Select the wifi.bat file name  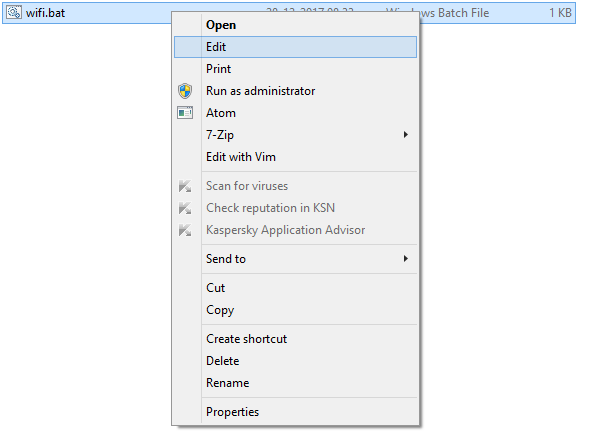click(x=45, y=13)
